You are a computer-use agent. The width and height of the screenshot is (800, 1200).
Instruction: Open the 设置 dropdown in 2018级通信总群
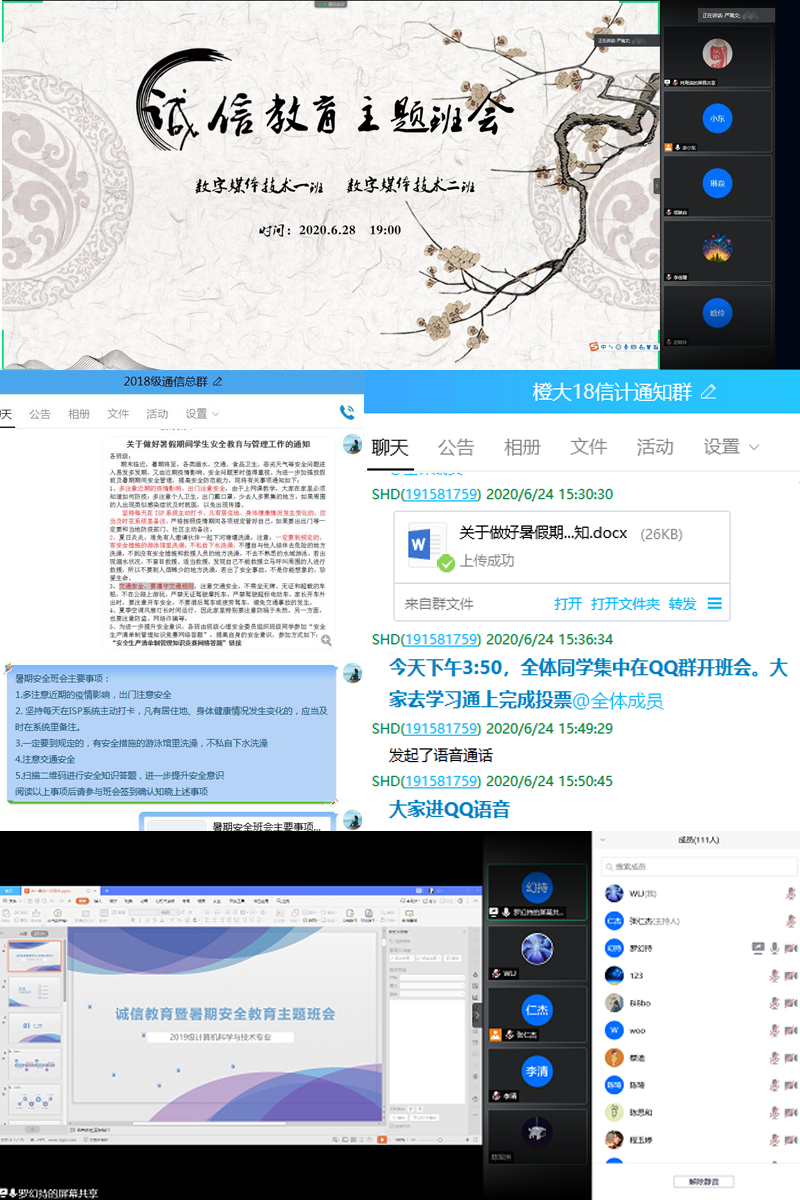[200, 413]
